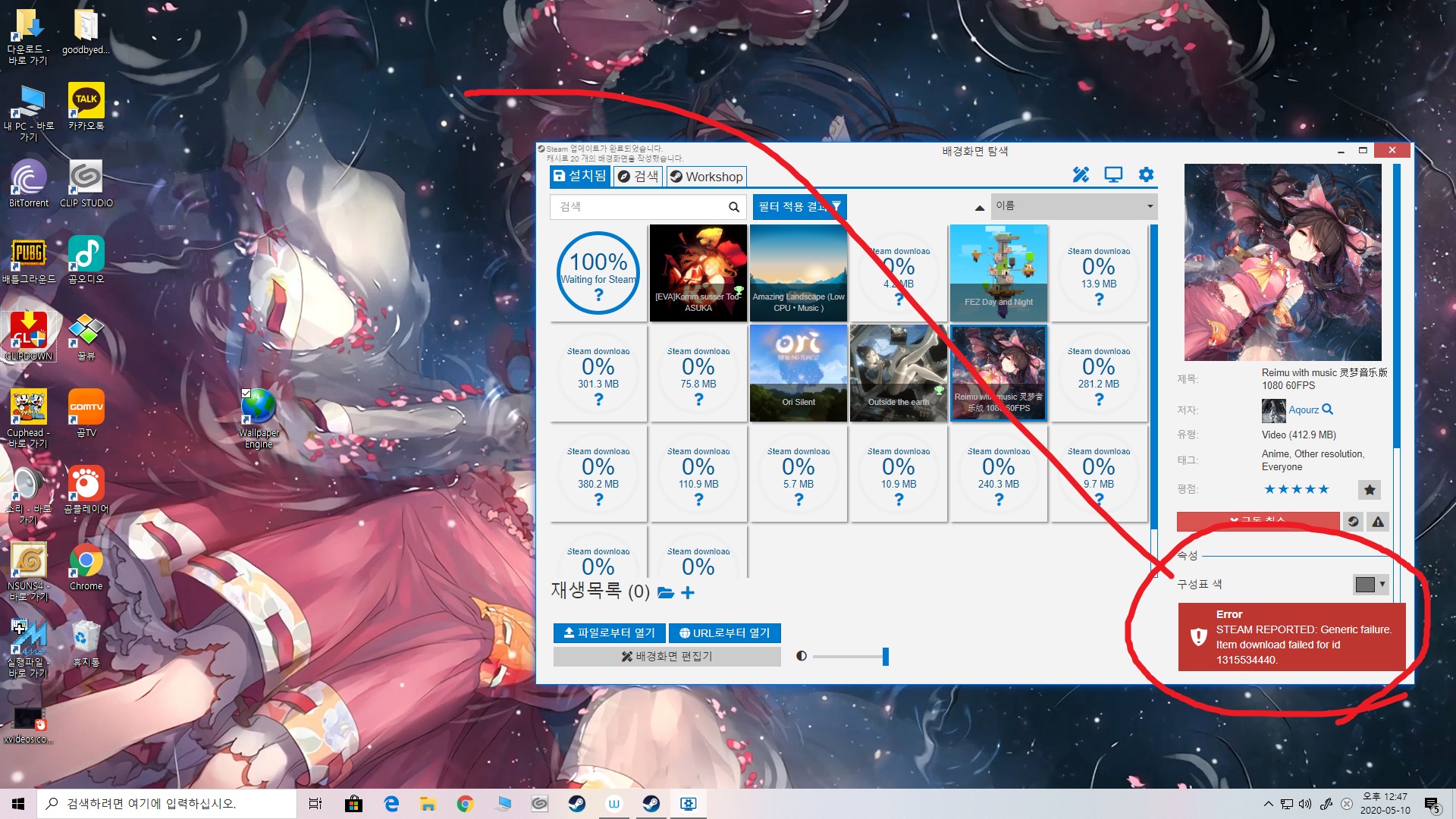Select the 내 PC shortcut icon

[x=29, y=113]
